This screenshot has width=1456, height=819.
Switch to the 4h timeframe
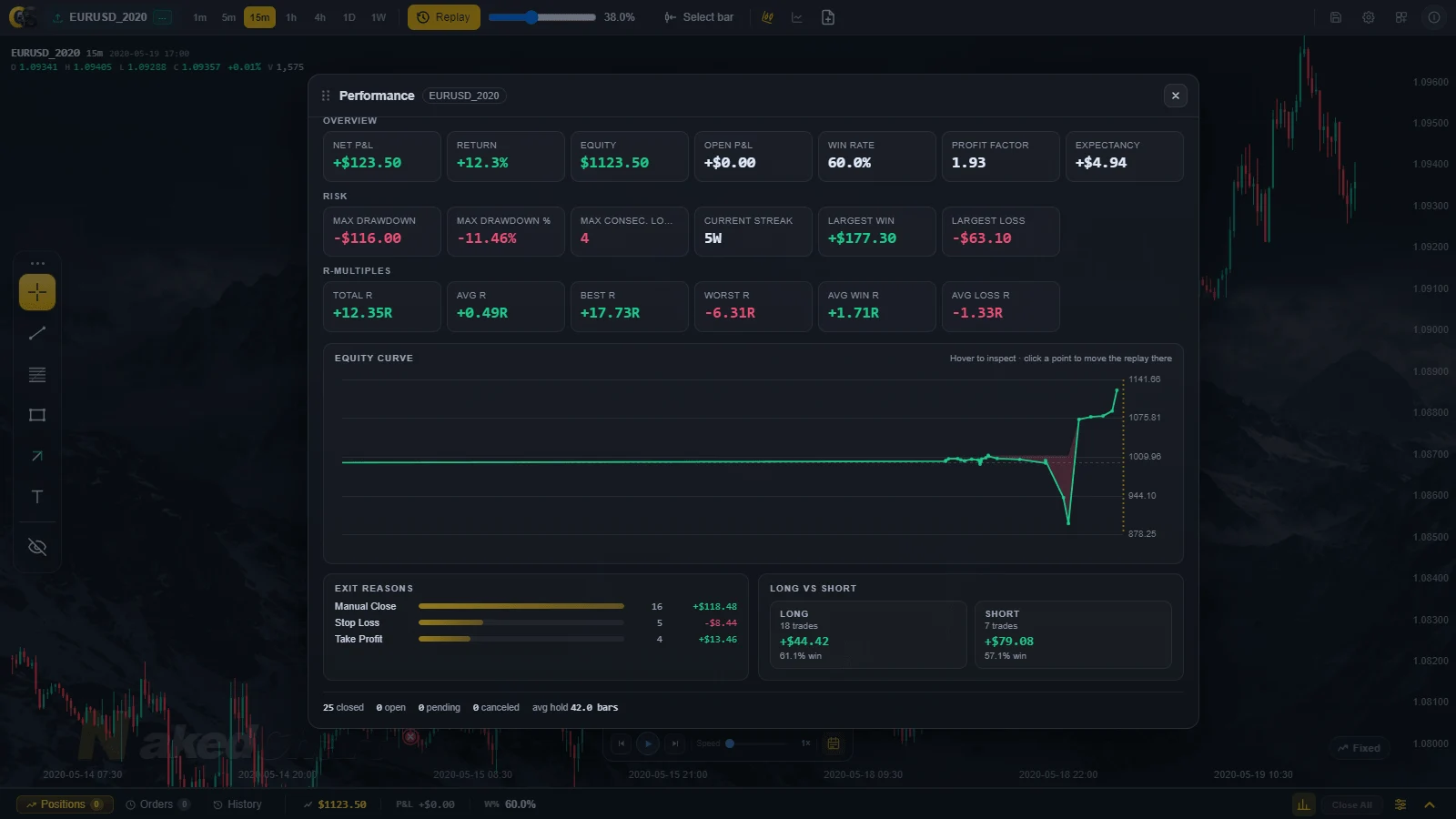point(320,17)
